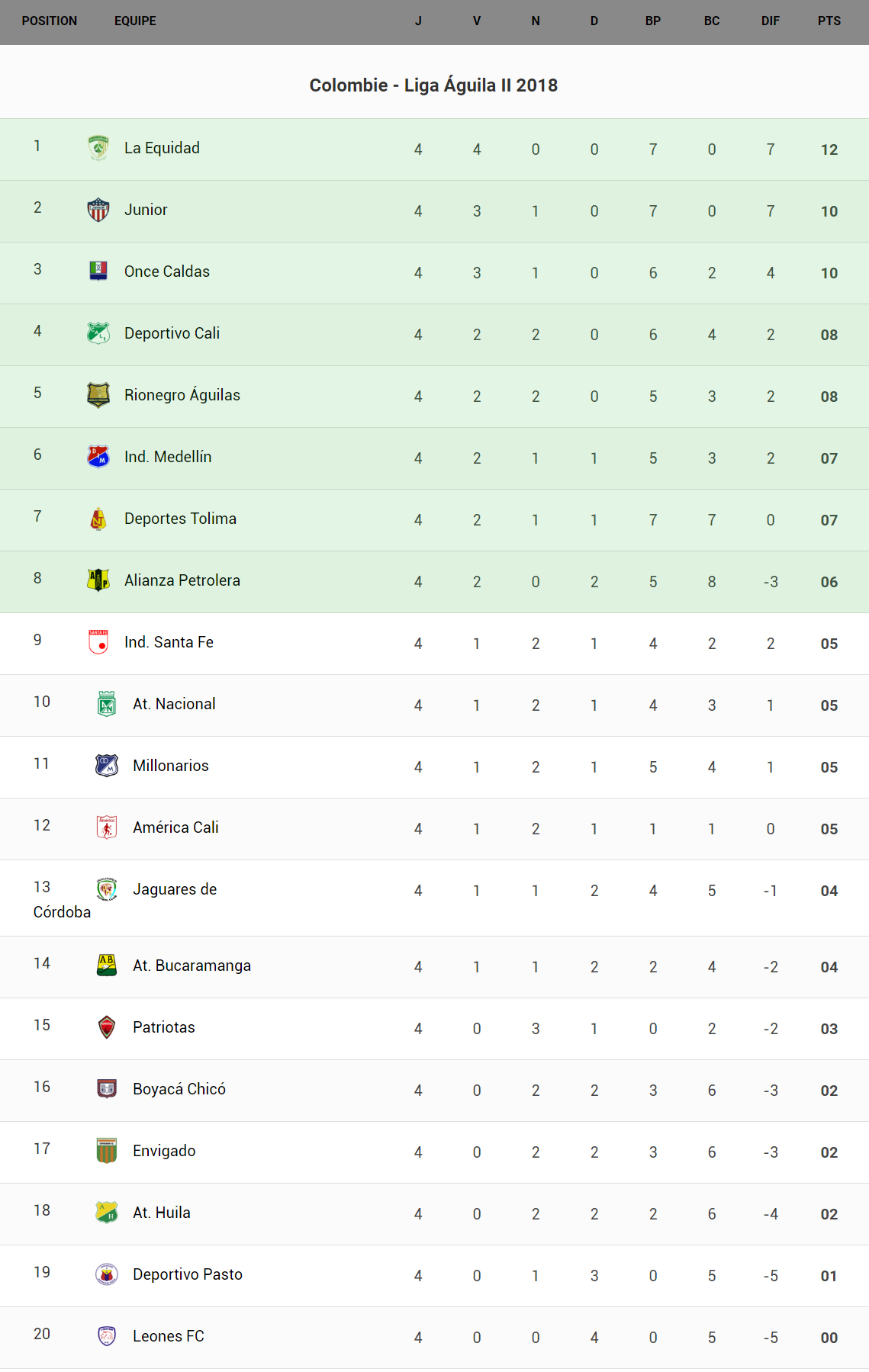Open the Deportivo Pasto team link
The height and width of the screenshot is (1372, 869).
(188, 1274)
